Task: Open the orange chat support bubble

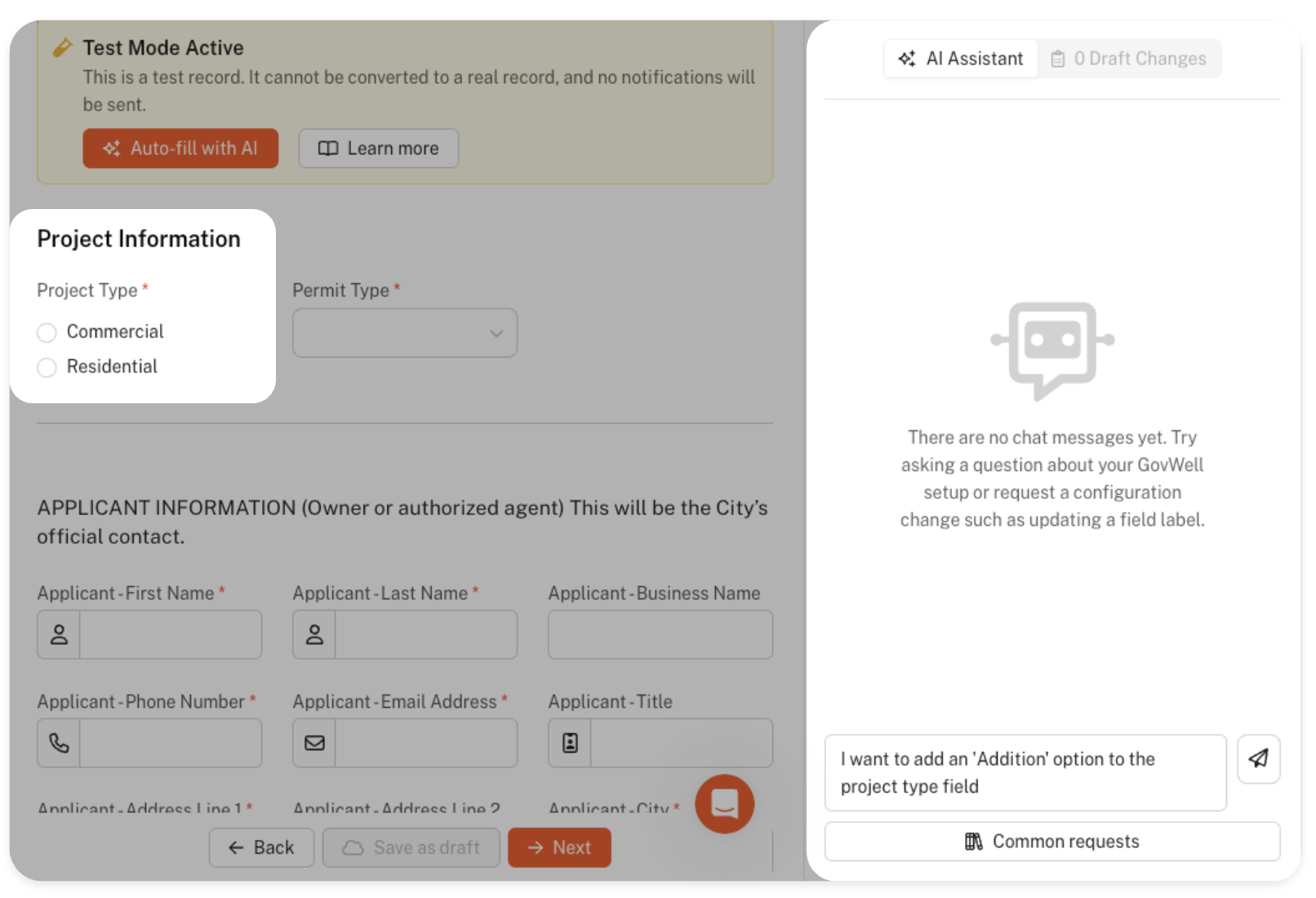Action: [724, 803]
